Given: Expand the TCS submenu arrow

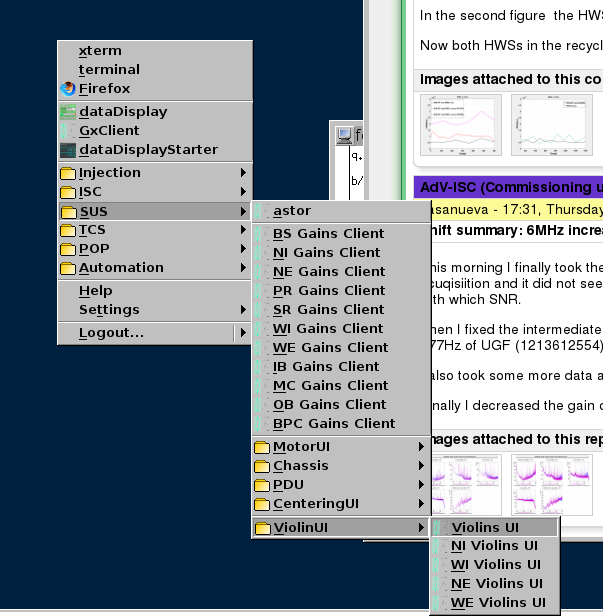Looking at the screenshot, I should [x=242, y=230].
